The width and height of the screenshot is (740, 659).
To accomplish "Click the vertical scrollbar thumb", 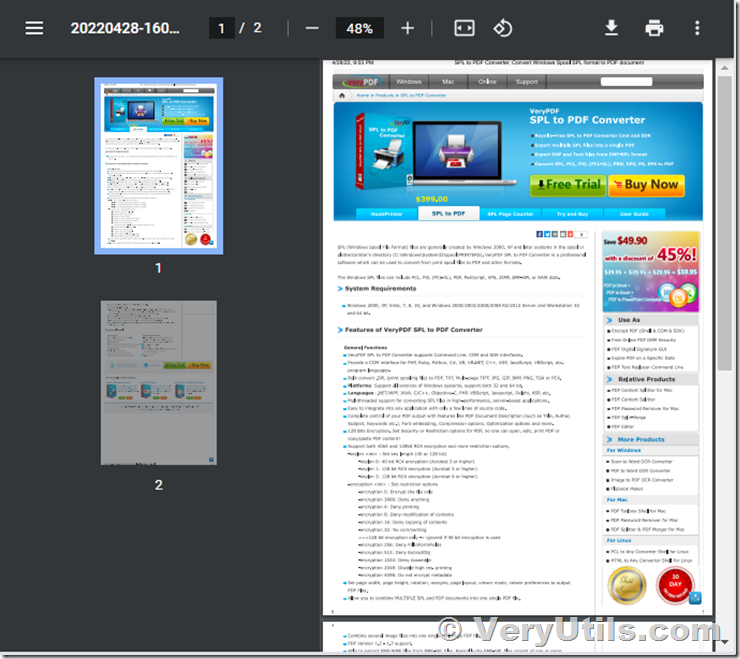I will pyautogui.click(x=724, y=223).
